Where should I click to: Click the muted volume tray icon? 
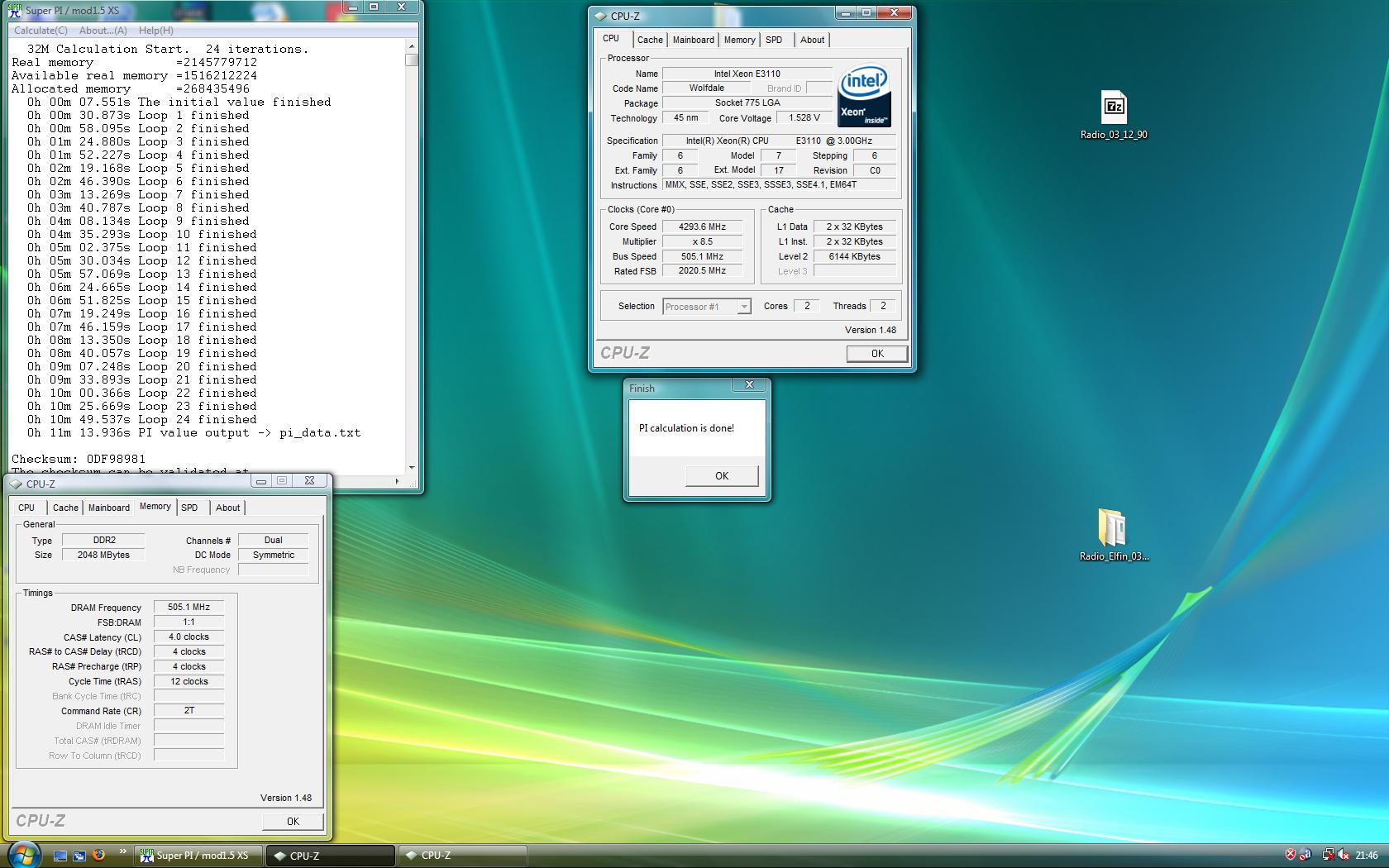tap(1344, 855)
